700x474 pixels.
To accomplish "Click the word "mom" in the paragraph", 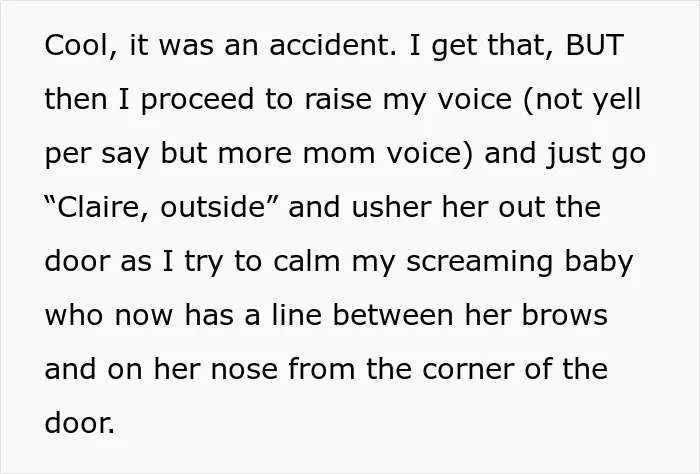I will (x=339, y=154).
